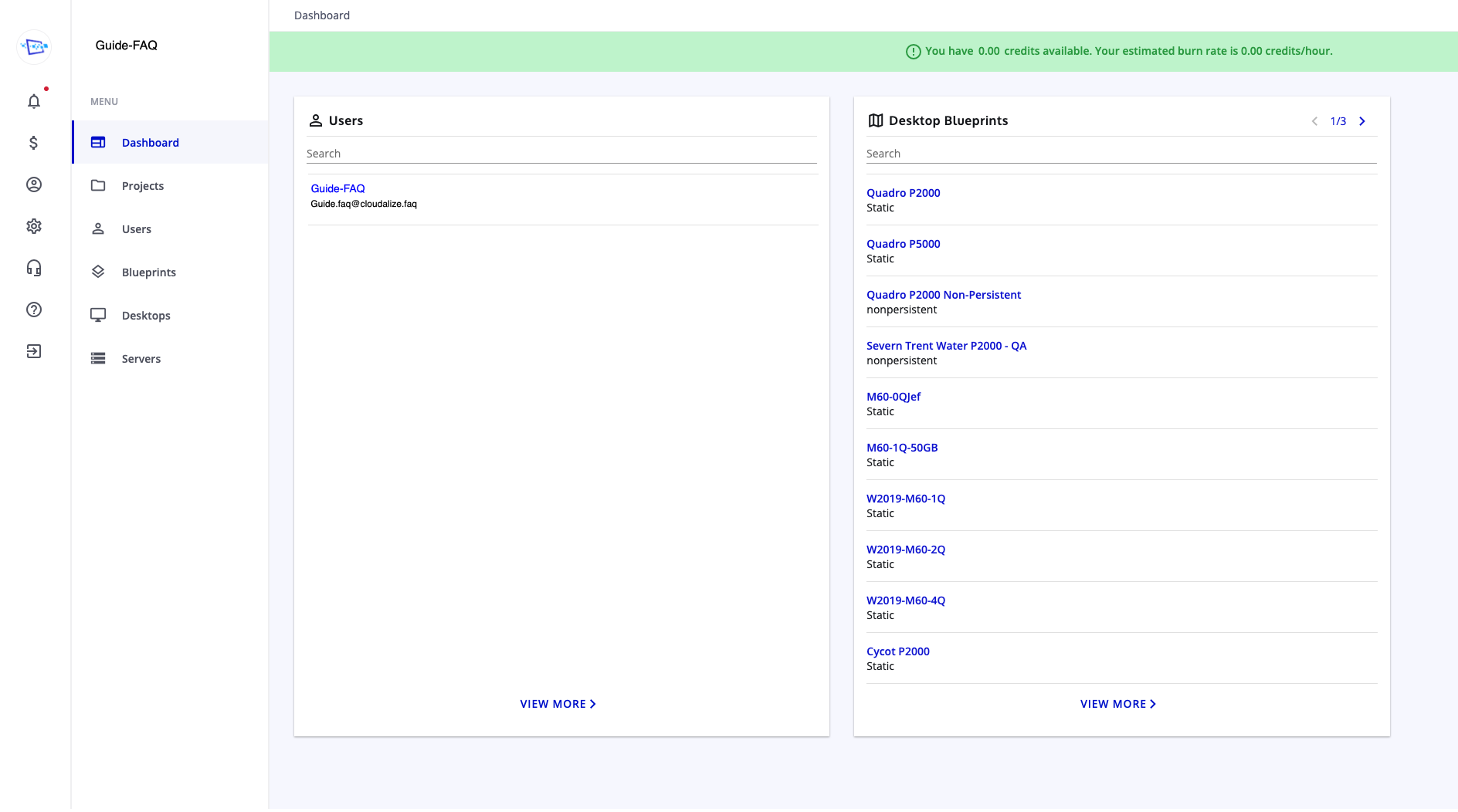1458x812 pixels.
Task: Open the Desktops menu item
Action: coord(171,315)
